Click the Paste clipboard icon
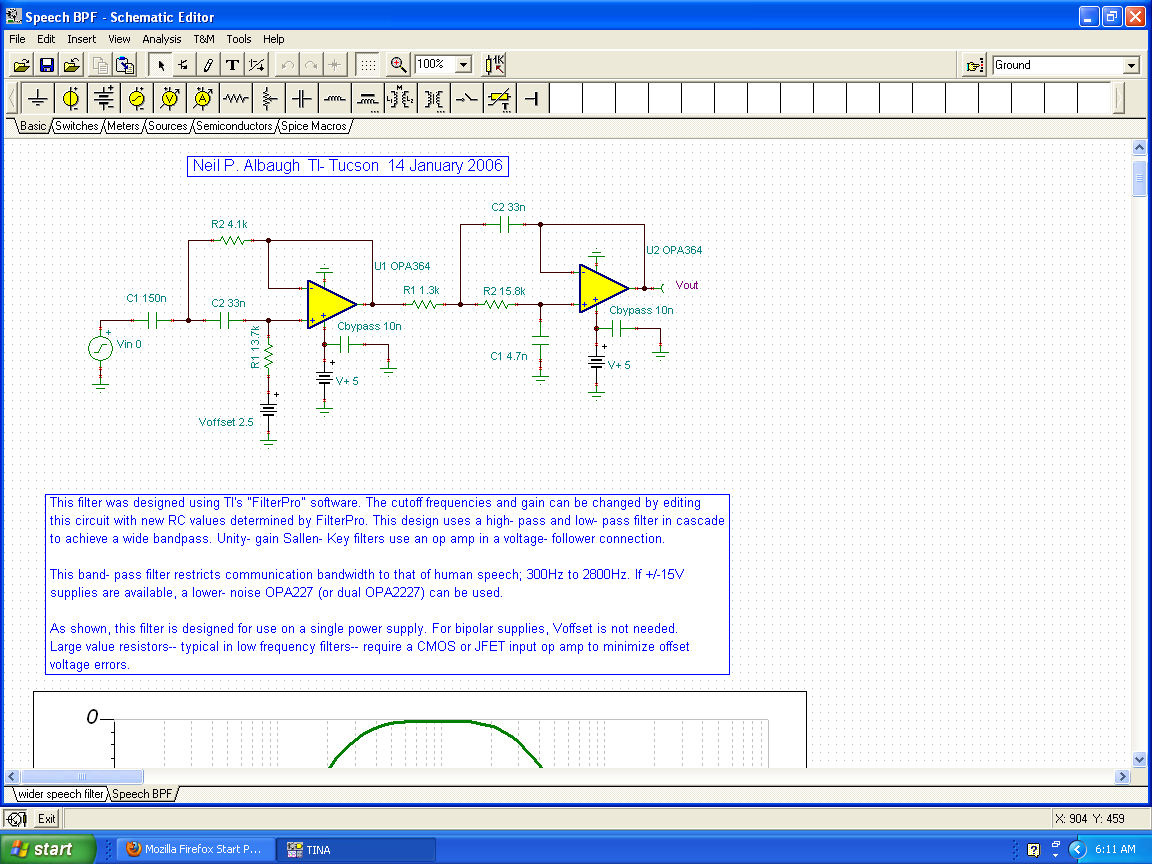Viewport: 1152px width, 864px height. (126, 65)
